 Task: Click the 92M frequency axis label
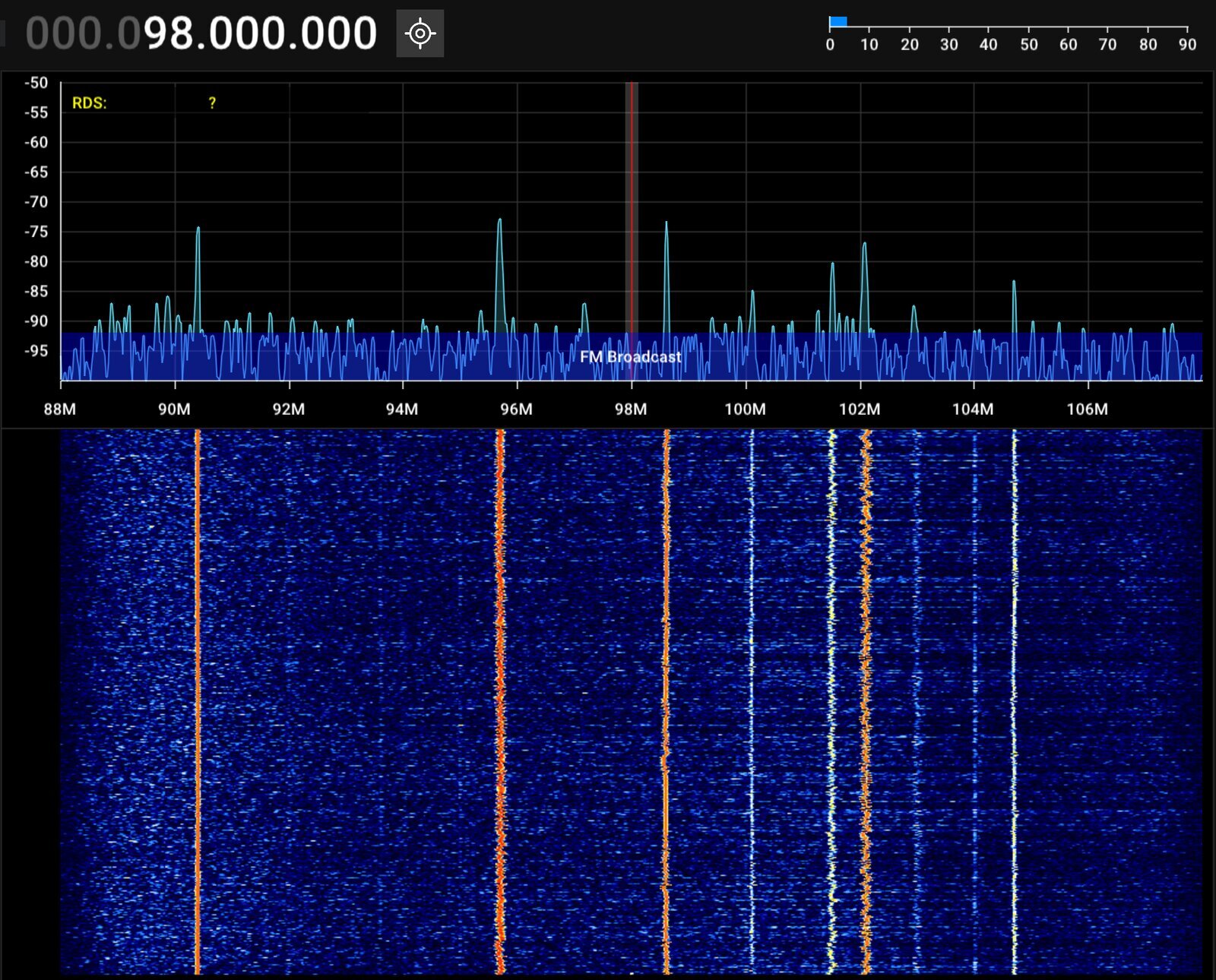(289, 409)
